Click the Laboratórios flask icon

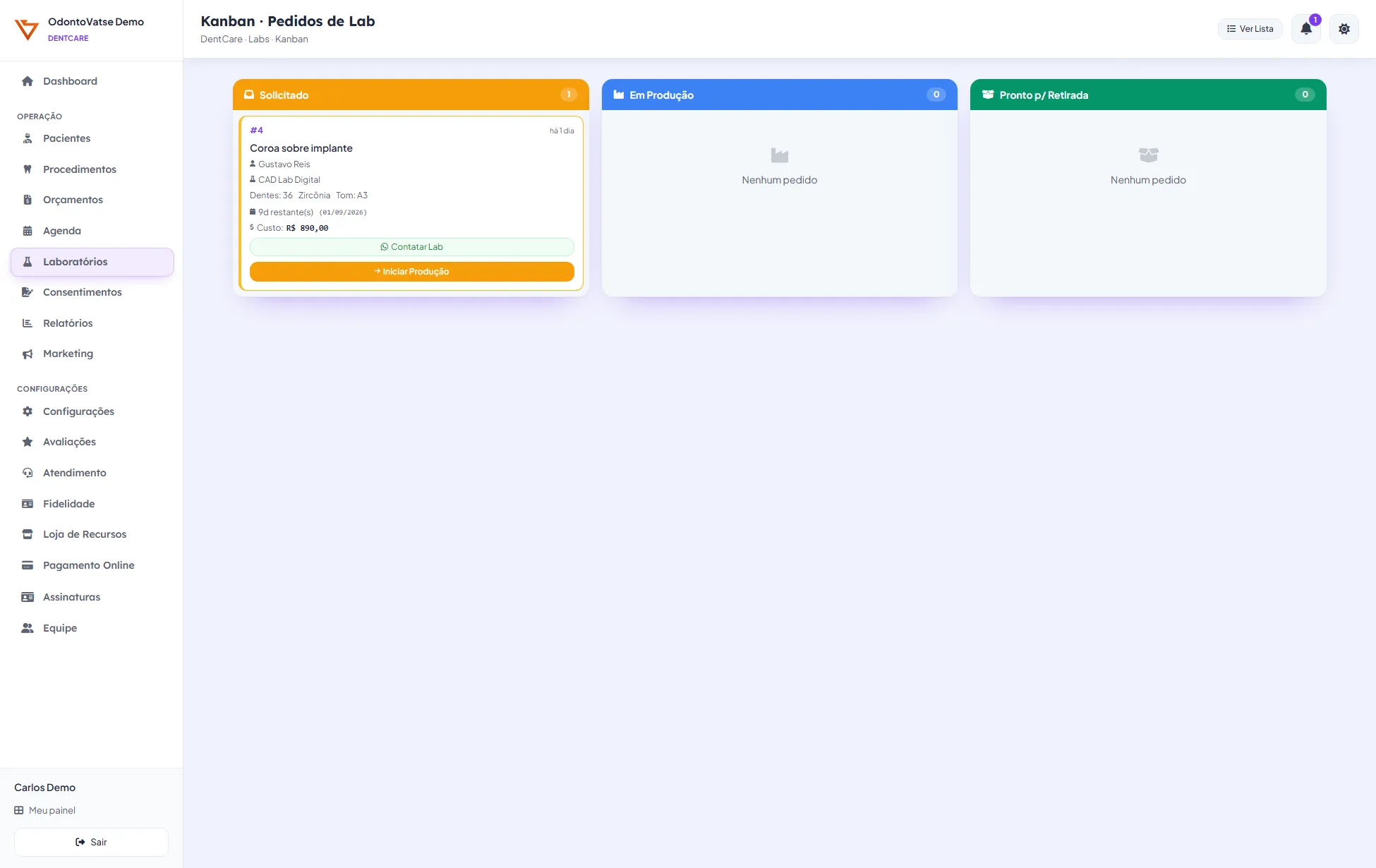[28, 262]
